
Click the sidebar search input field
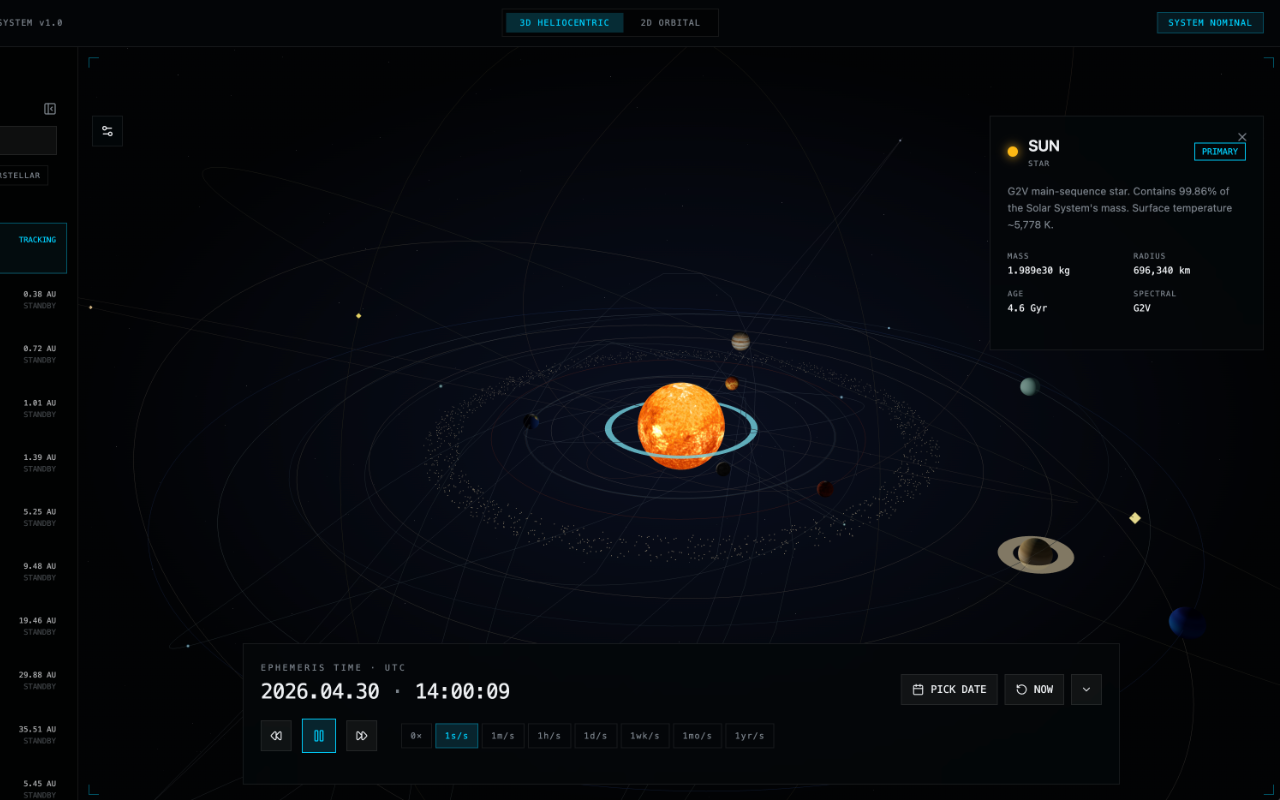point(28,140)
